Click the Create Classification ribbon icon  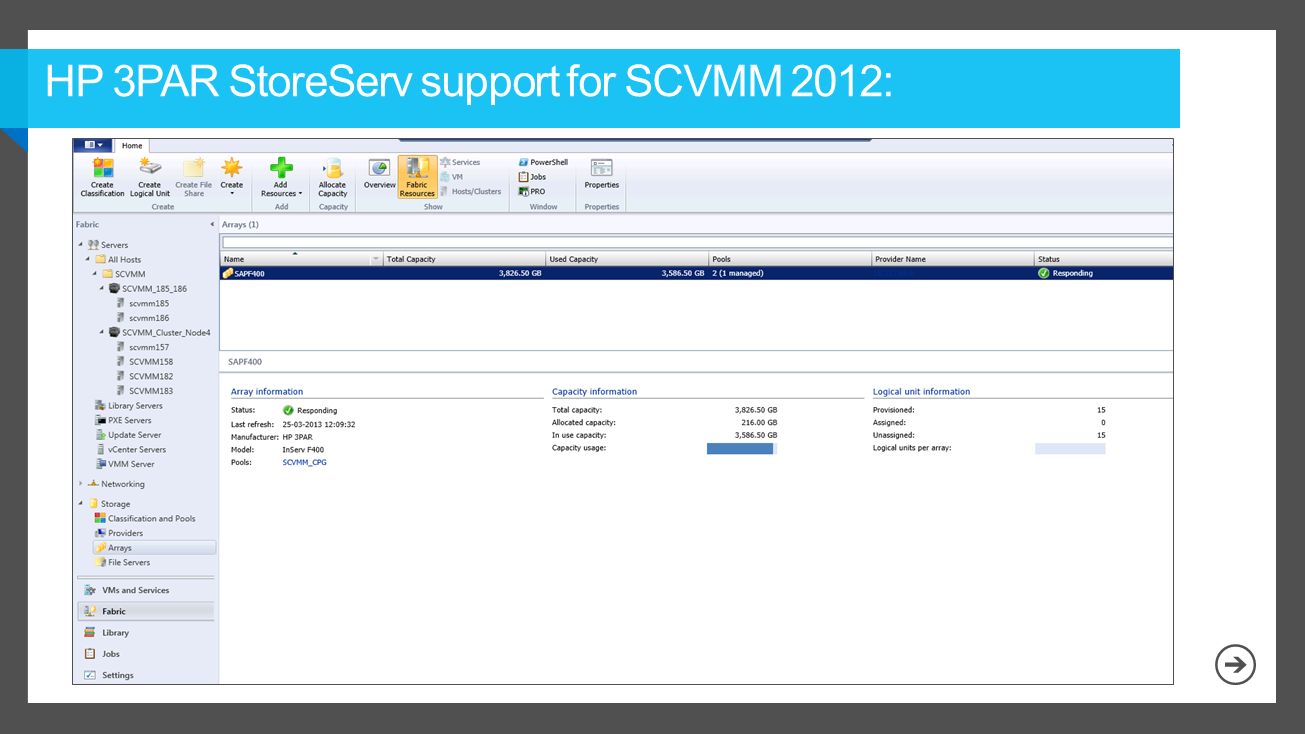coord(102,177)
